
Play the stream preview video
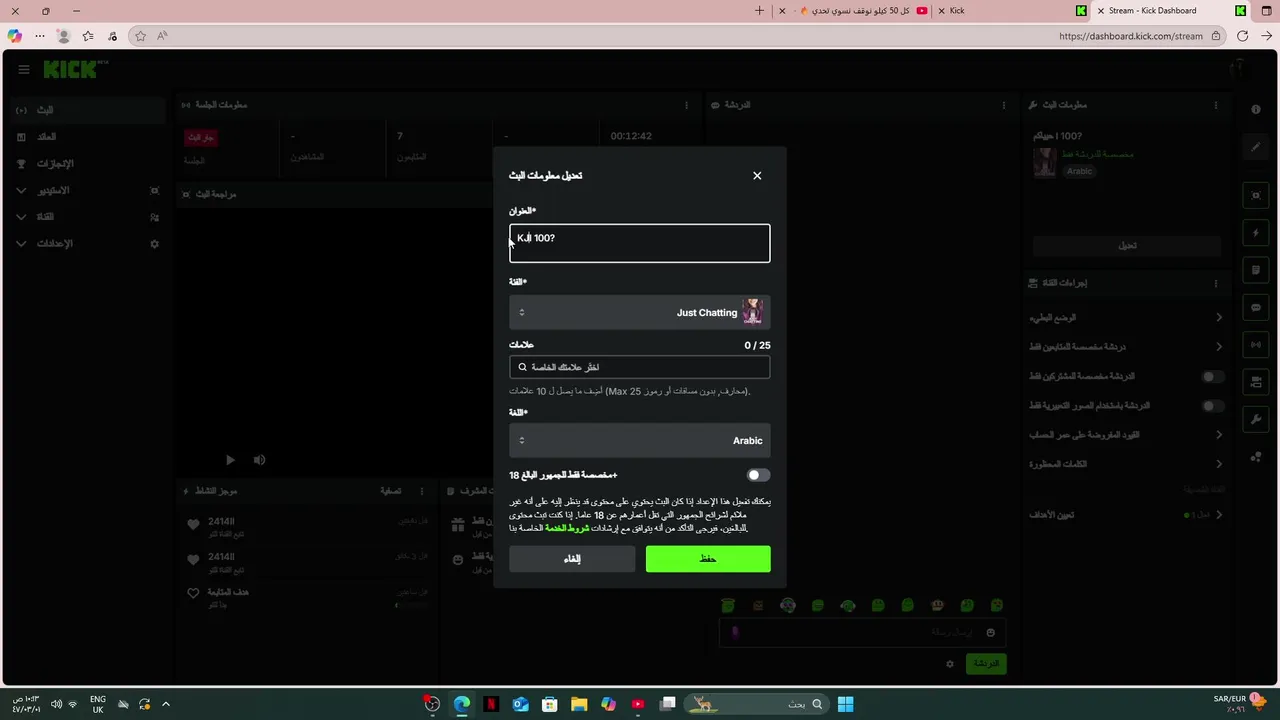coord(230,460)
